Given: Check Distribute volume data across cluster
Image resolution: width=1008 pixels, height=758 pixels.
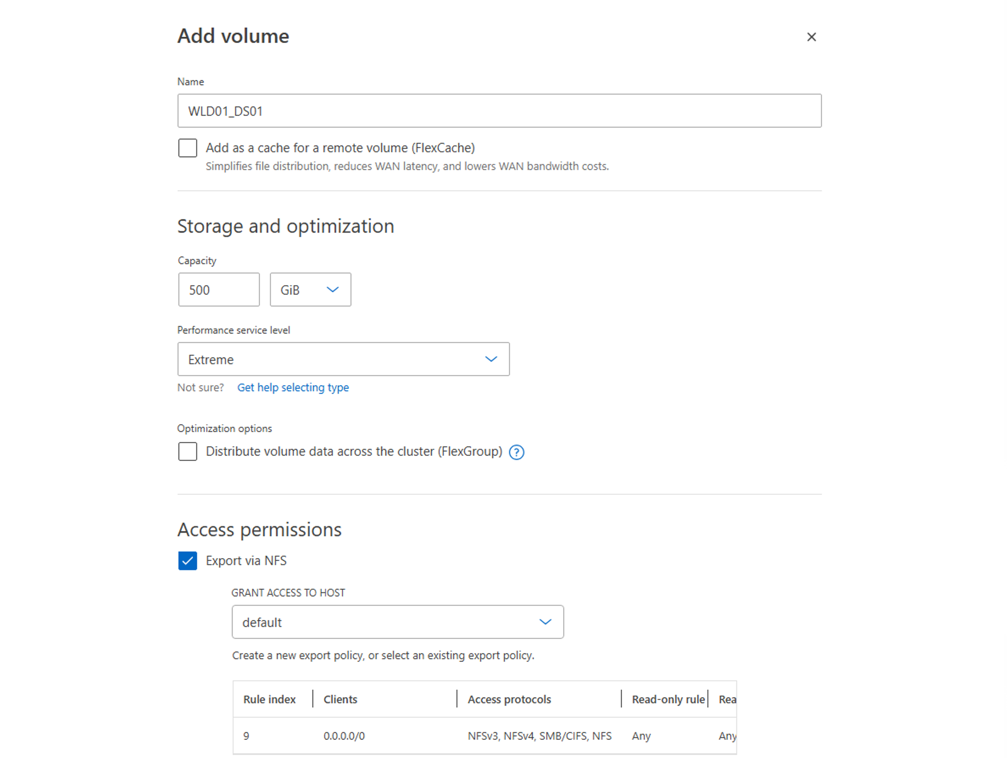Looking at the screenshot, I should [x=188, y=452].
